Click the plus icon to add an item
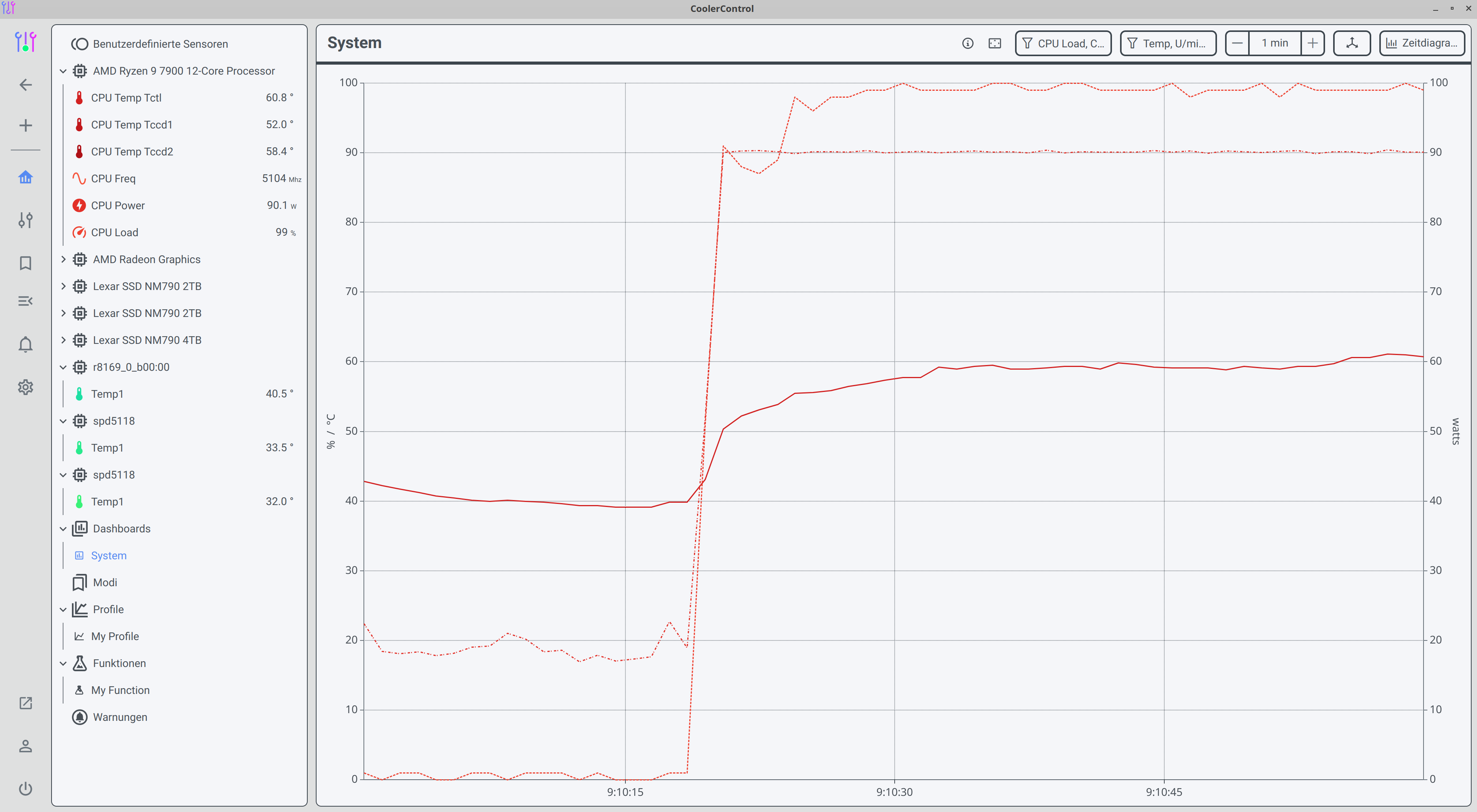The height and width of the screenshot is (812, 1477). tap(25, 125)
